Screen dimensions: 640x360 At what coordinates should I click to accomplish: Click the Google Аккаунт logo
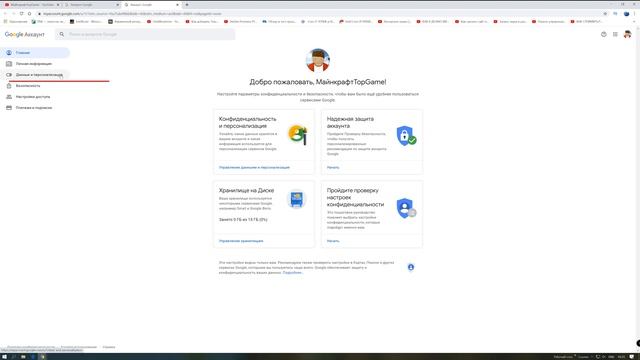click(x=24, y=34)
